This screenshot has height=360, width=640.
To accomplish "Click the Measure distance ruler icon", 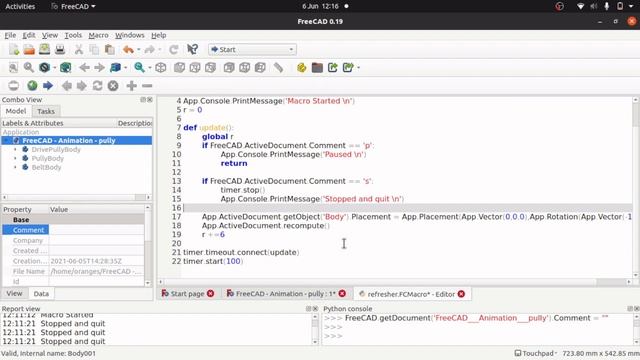I will click(x=278, y=67).
